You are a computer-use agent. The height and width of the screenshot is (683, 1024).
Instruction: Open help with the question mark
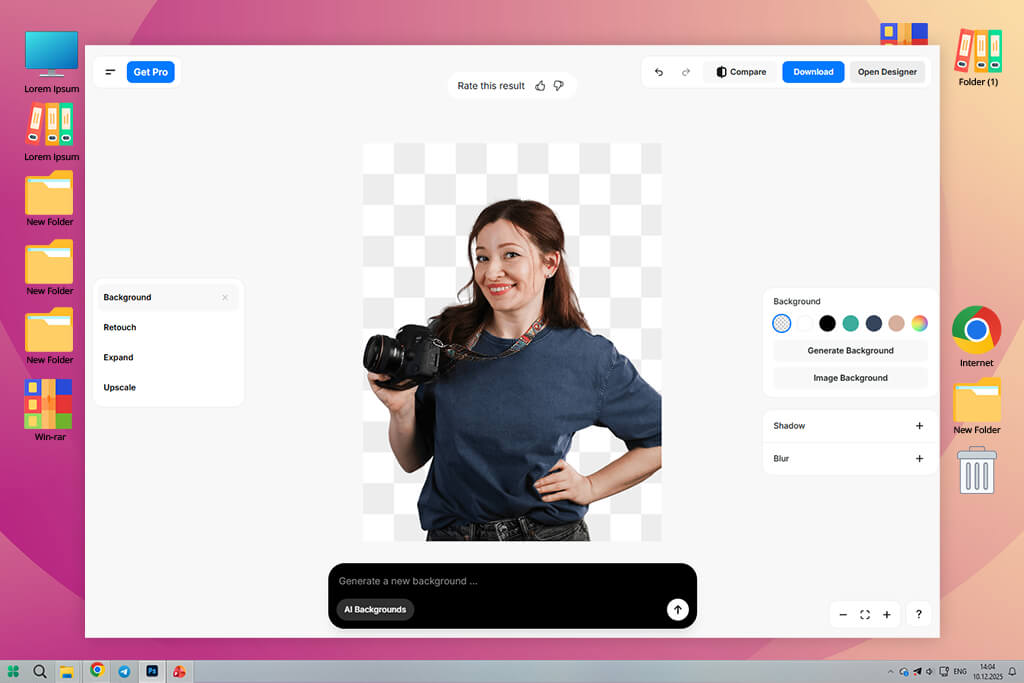click(x=919, y=614)
